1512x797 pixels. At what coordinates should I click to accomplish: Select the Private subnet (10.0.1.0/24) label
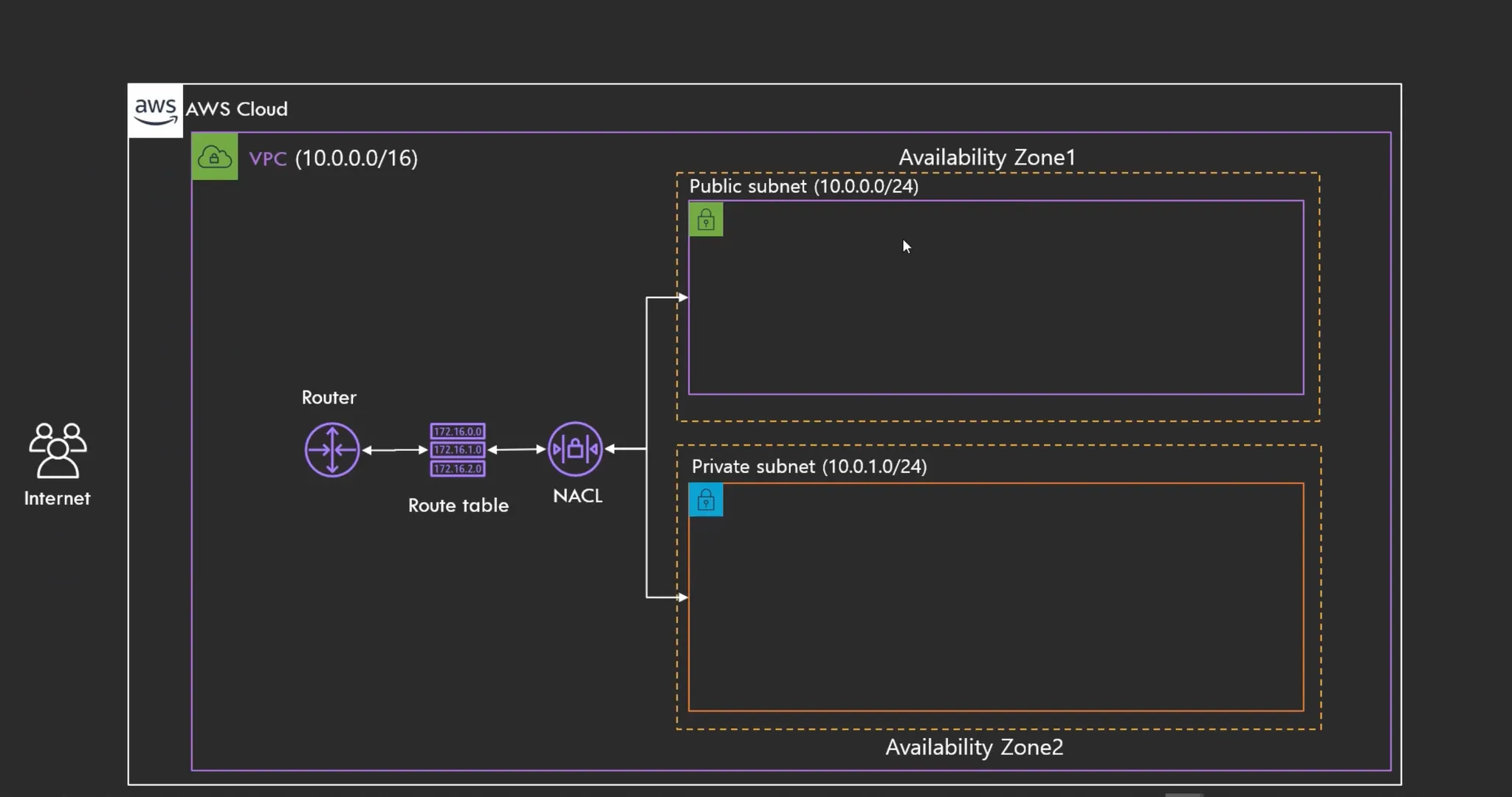click(809, 466)
